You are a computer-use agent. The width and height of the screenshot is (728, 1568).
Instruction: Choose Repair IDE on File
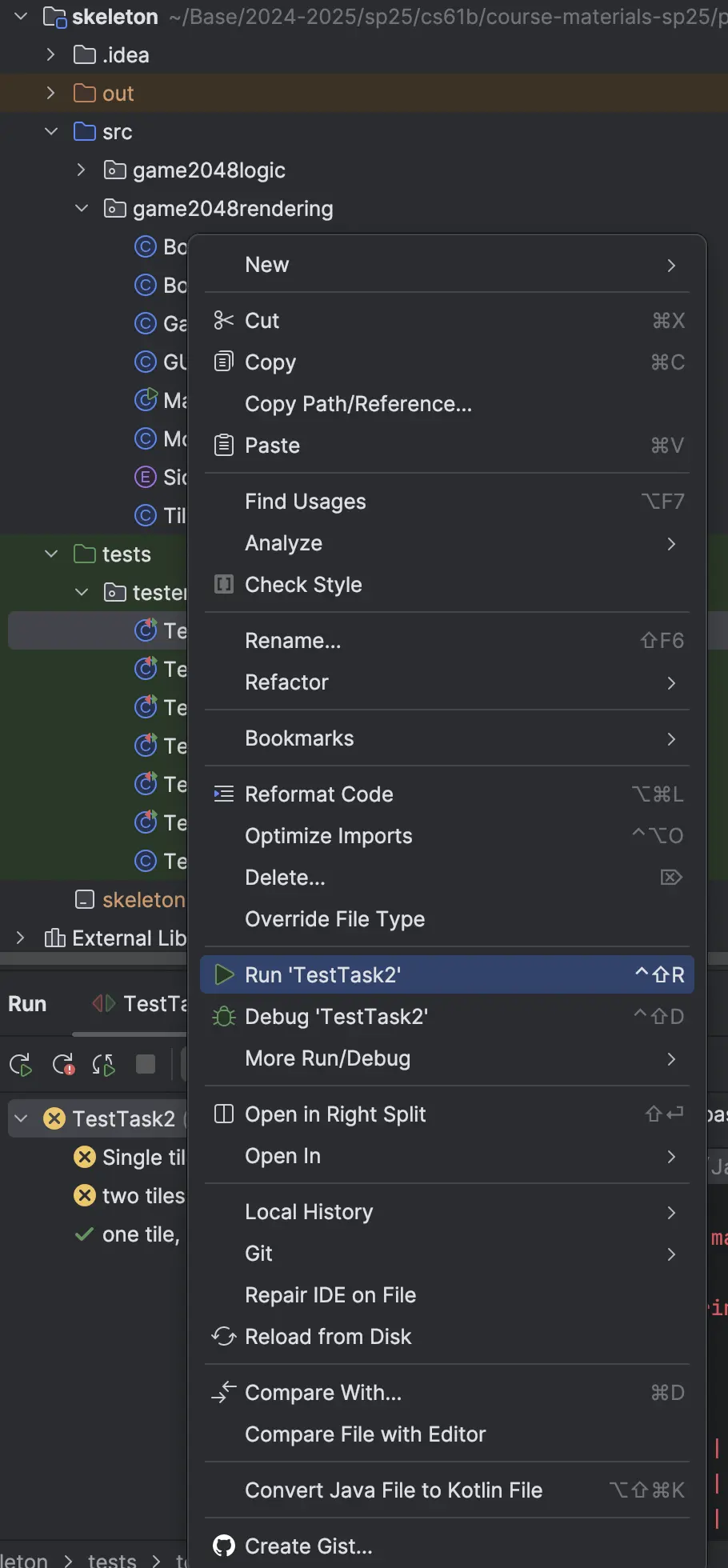[x=447, y=1294]
